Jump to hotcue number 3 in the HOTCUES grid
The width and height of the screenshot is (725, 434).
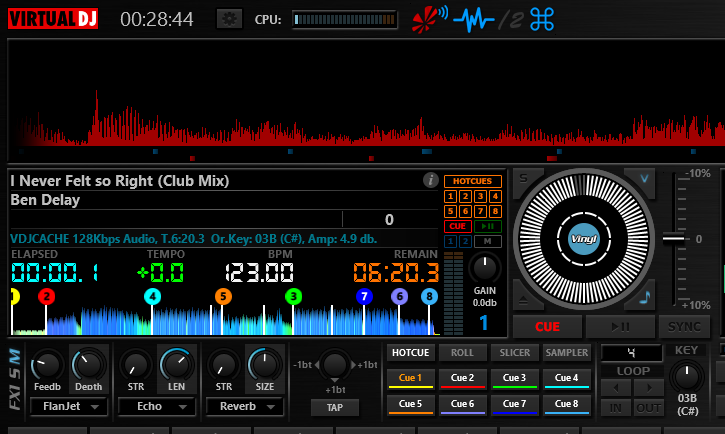[480, 196]
